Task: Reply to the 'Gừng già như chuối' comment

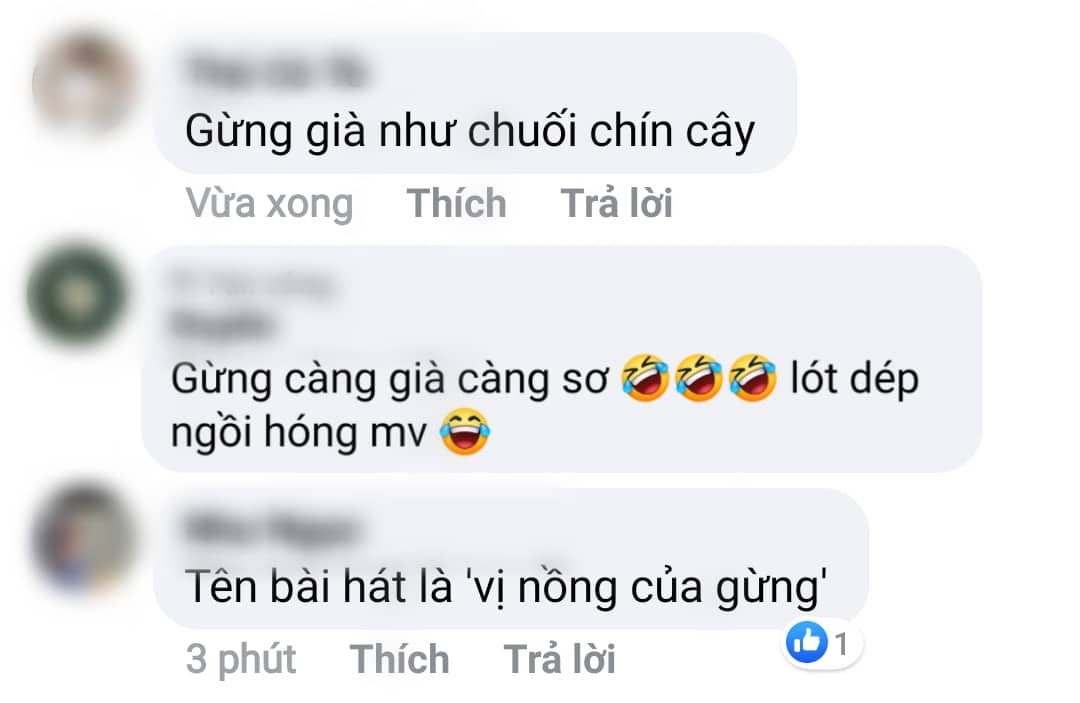Action: [x=616, y=203]
